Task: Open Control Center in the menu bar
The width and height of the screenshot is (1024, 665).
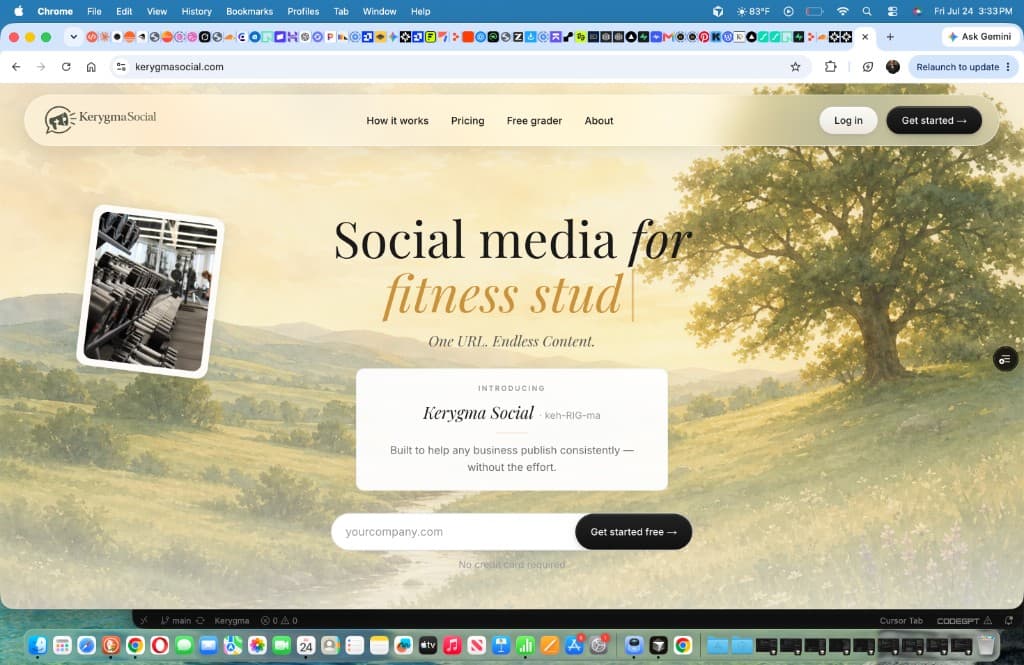Action: 892,11
